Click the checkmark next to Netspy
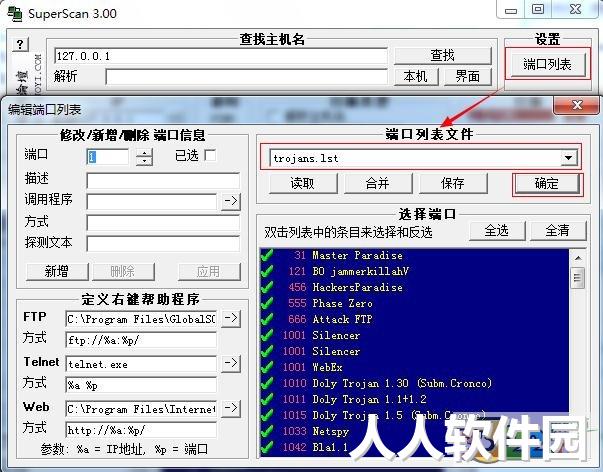This screenshot has height=472, width=603. pyautogui.click(x=267, y=431)
